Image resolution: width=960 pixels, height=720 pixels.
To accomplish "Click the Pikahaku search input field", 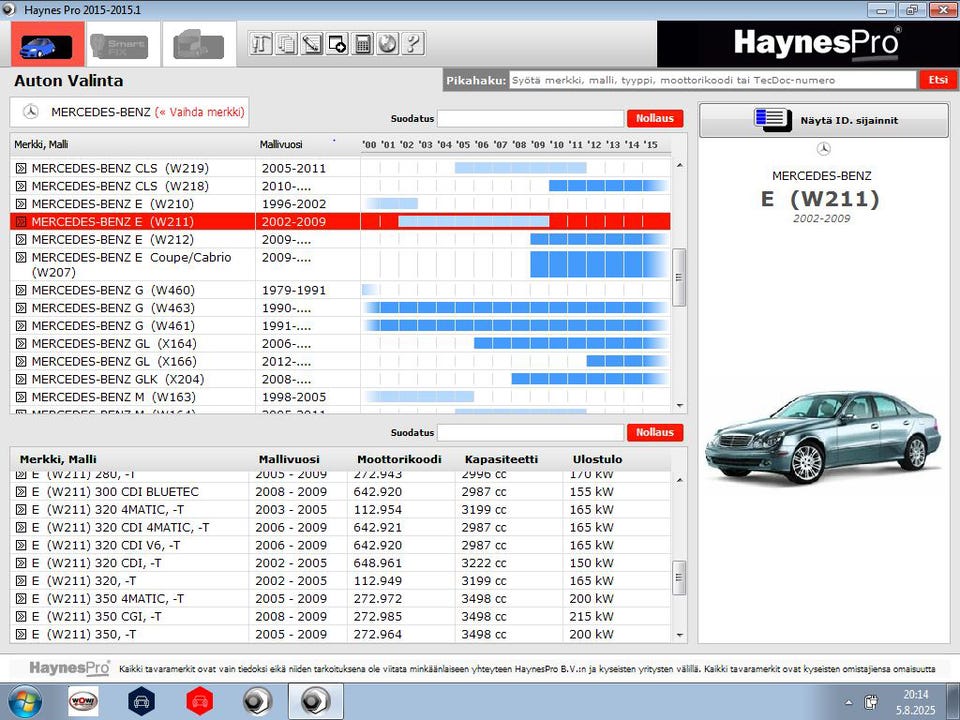I will [x=712, y=80].
